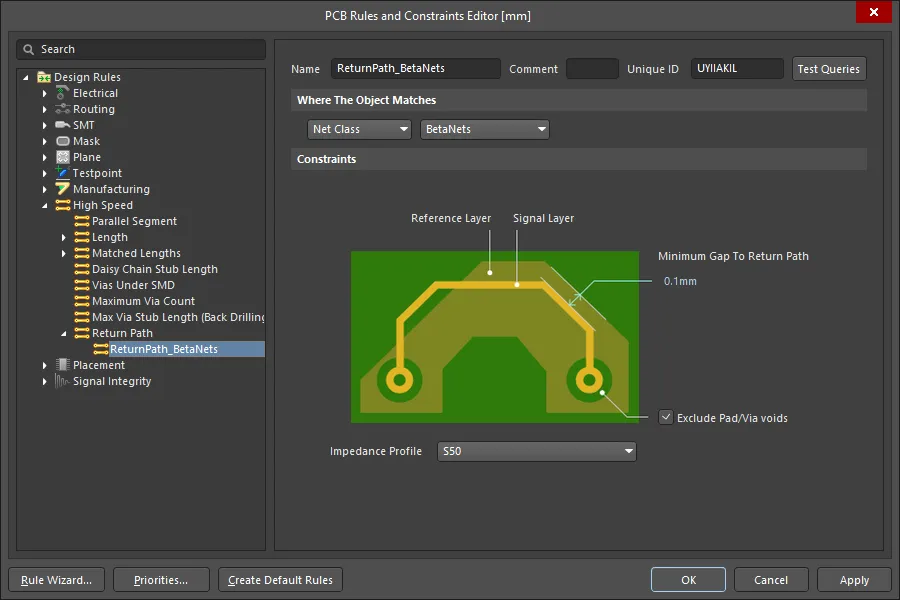Click the Plane rules category icon
The width and height of the screenshot is (900, 600).
63,157
